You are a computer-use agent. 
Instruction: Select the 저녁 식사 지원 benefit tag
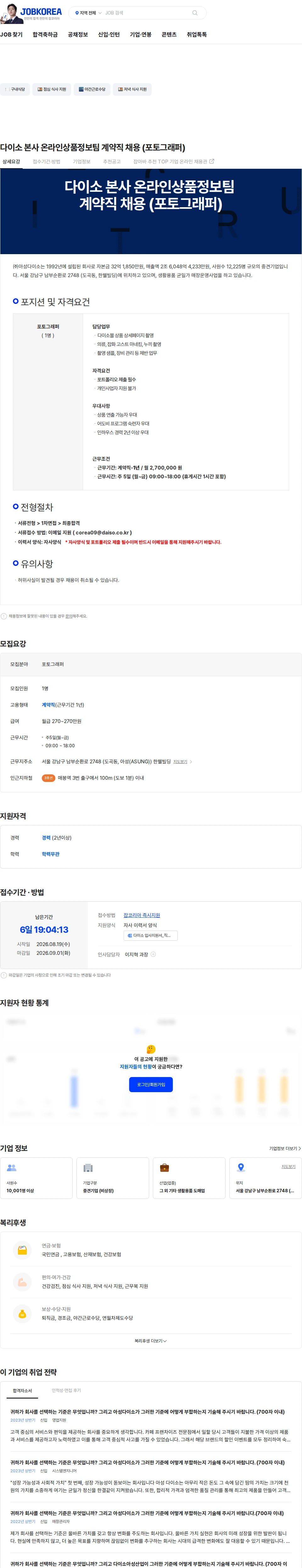[132, 89]
